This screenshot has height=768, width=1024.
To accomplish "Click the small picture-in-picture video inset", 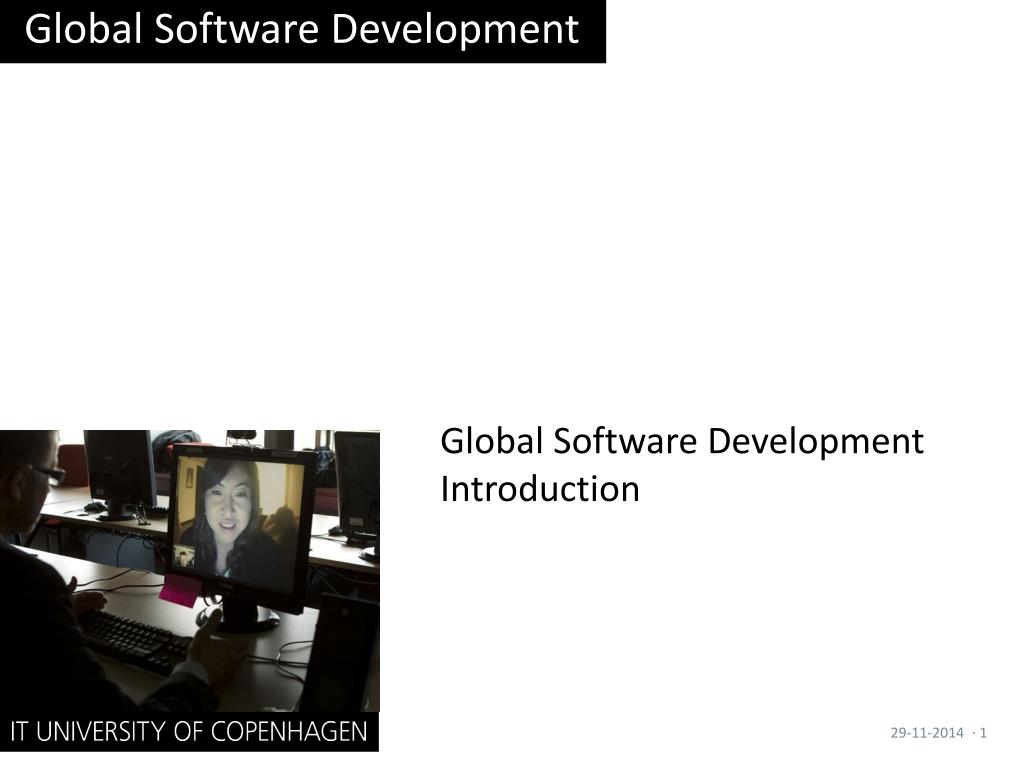I will pos(184,556).
